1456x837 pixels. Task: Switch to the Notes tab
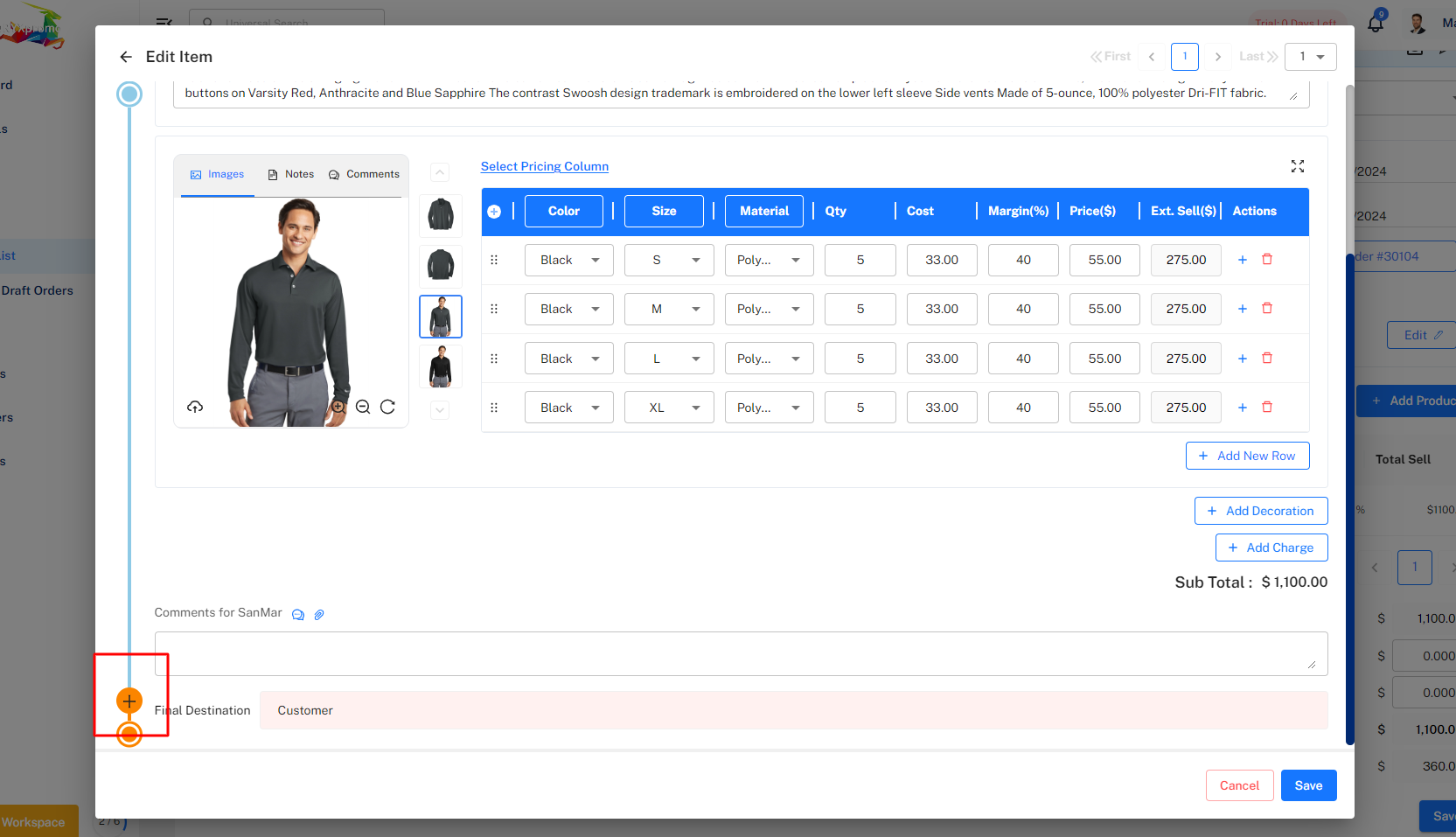coord(290,175)
